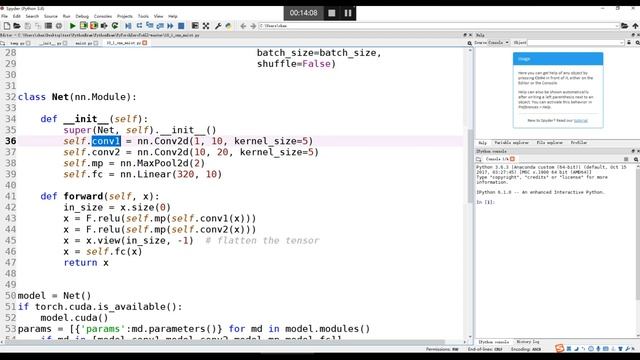Switch to File explorer tab
Screen dimensions: 640x360
[x=549, y=143]
